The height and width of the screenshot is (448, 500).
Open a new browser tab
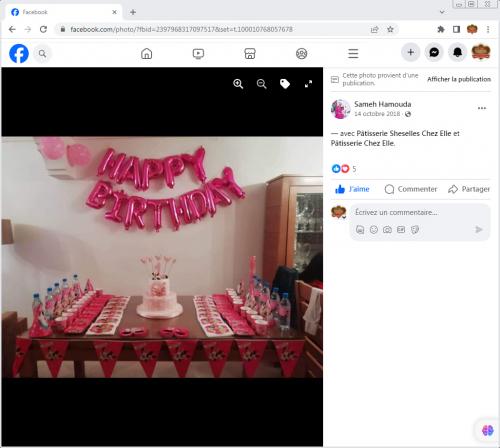[133, 12]
